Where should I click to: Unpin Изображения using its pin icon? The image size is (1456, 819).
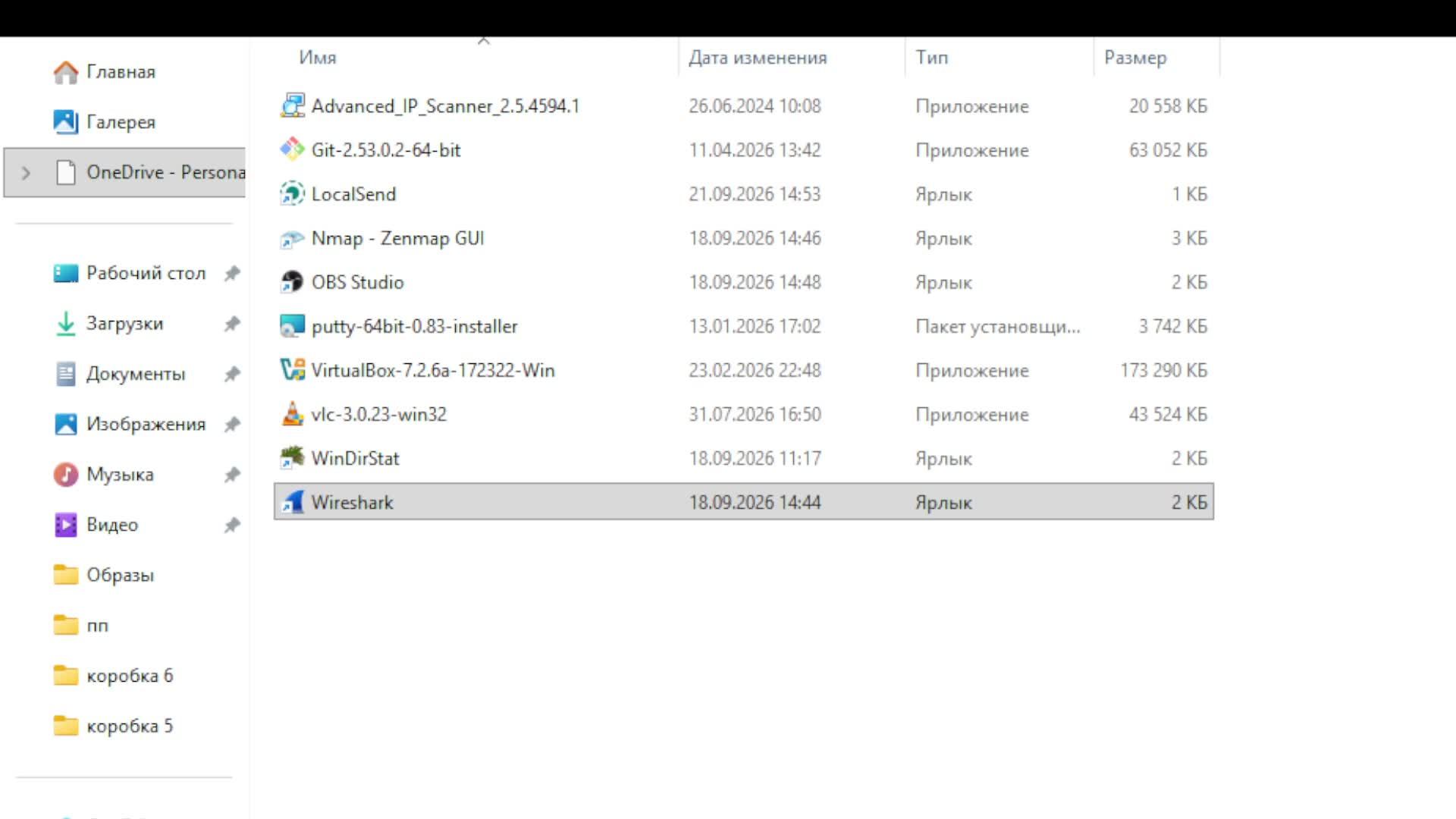[x=232, y=424]
